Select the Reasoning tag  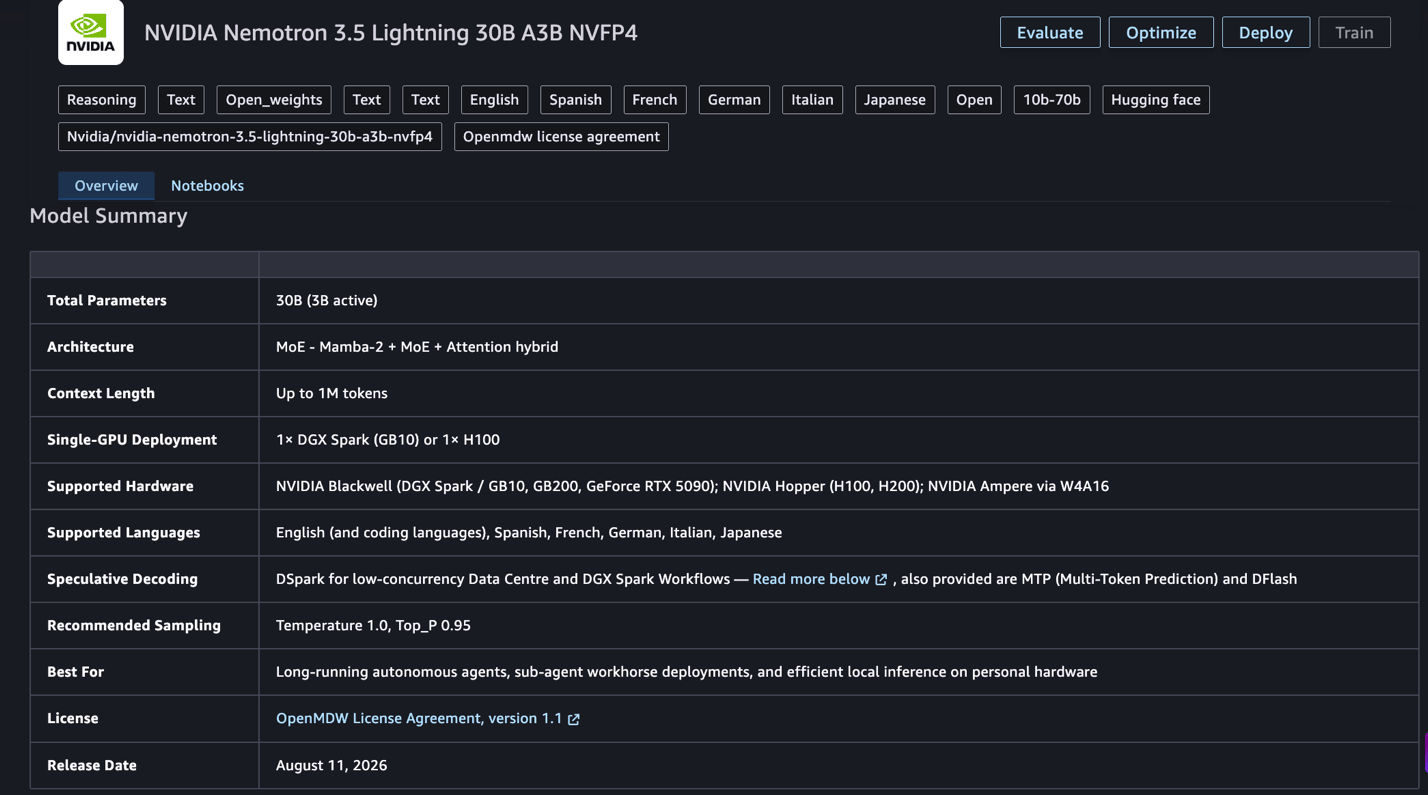[102, 100]
